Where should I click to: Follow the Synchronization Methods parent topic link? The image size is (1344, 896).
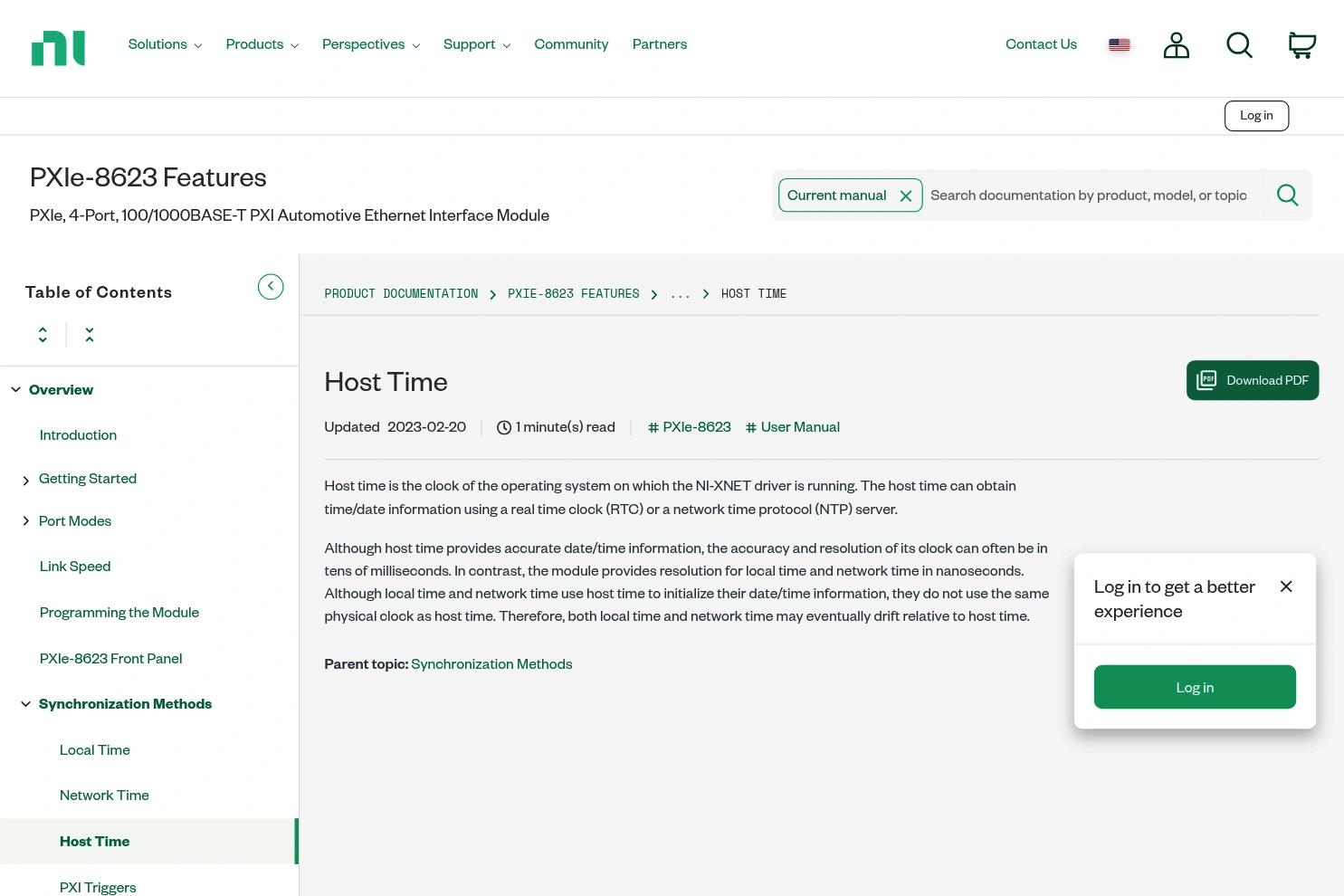tap(491, 664)
